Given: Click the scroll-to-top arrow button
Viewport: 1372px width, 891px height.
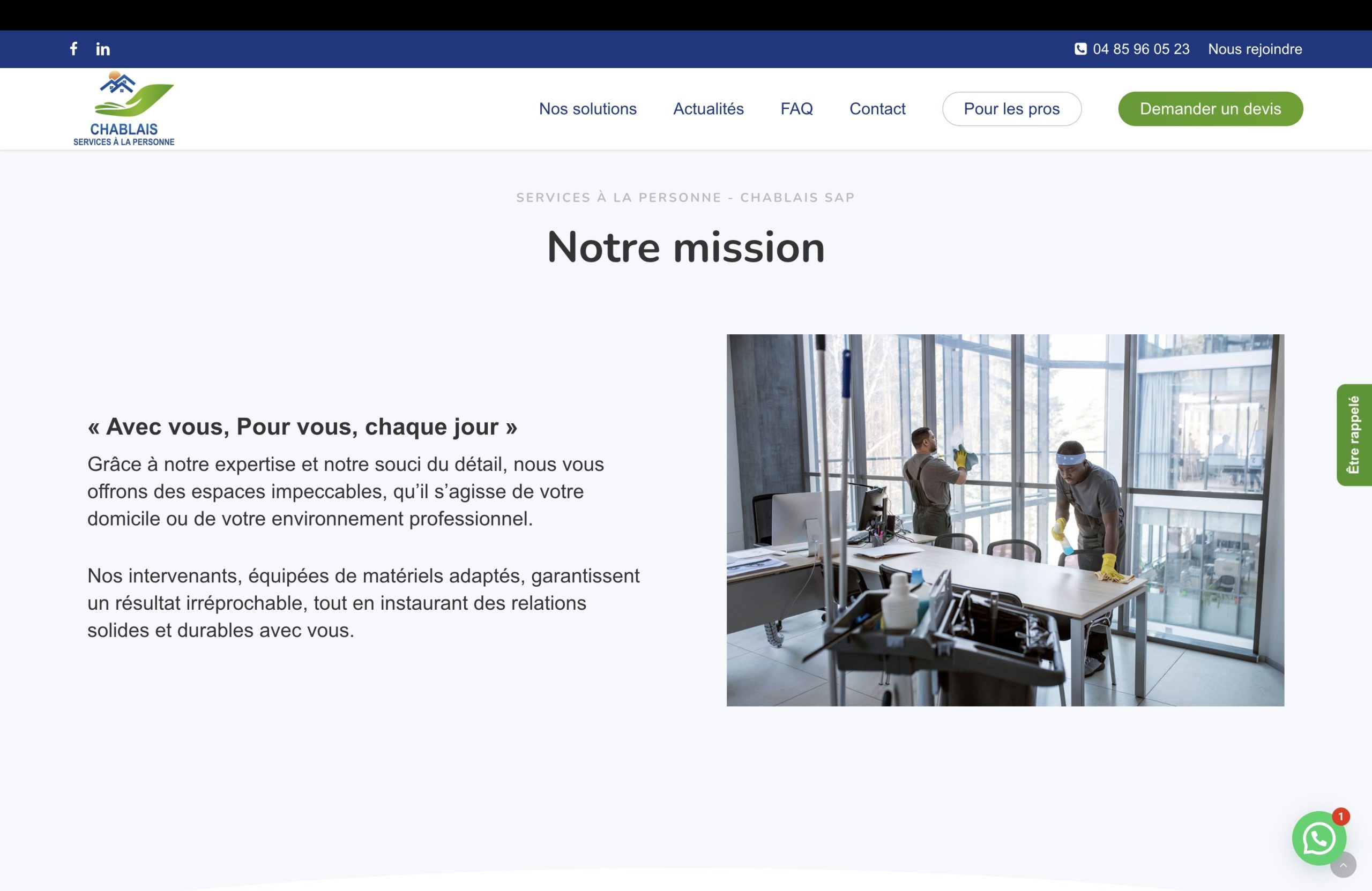Looking at the screenshot, I should (1343, 865).
